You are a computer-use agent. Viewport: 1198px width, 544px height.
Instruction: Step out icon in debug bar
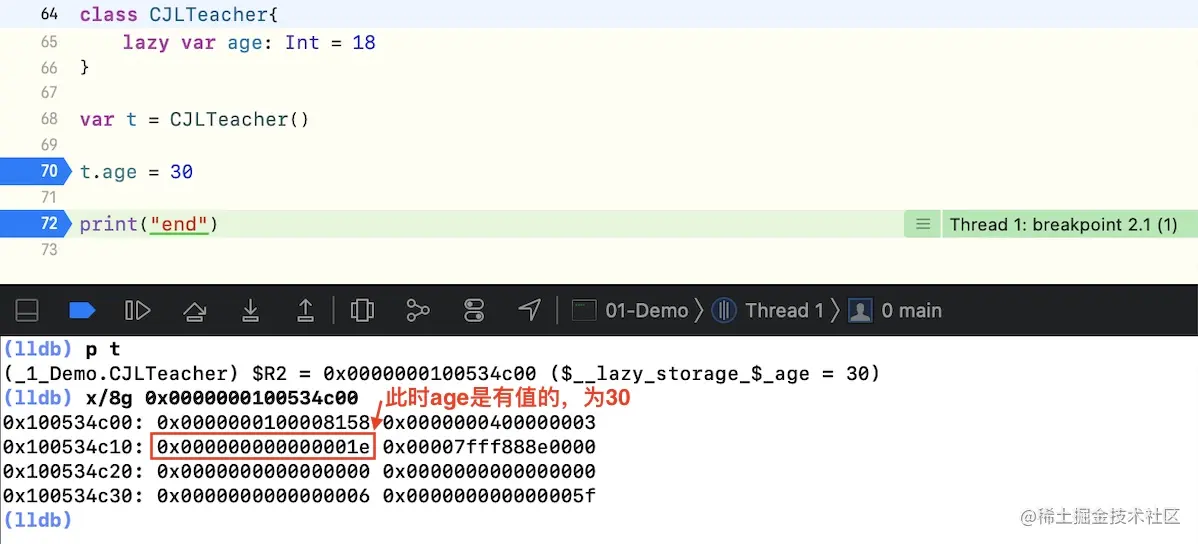pyautogui.click(x=305, y=310)
